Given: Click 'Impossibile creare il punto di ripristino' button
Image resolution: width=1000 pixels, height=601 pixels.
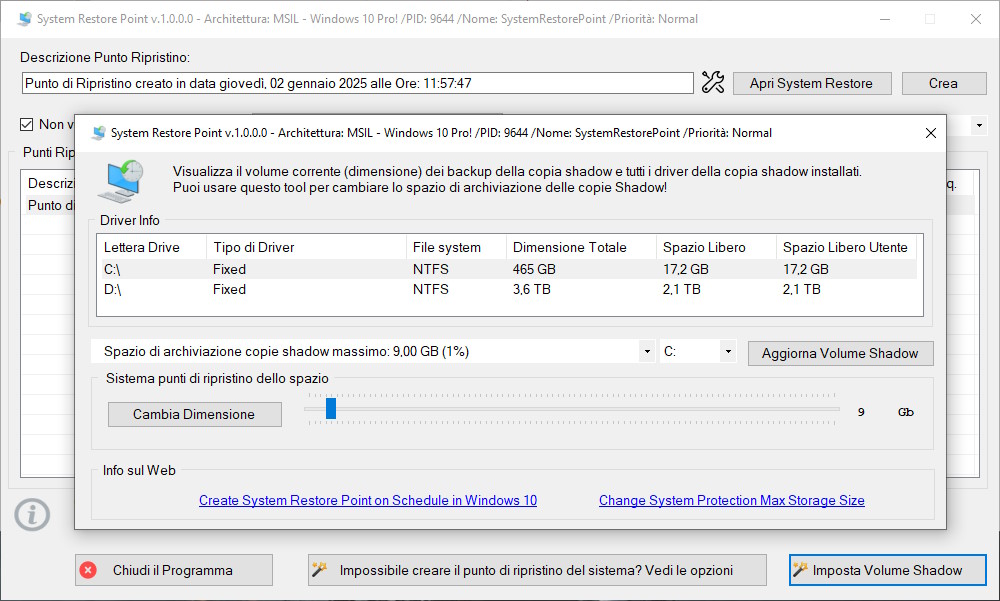Looking at the screenshot, I should coord(537,570).
